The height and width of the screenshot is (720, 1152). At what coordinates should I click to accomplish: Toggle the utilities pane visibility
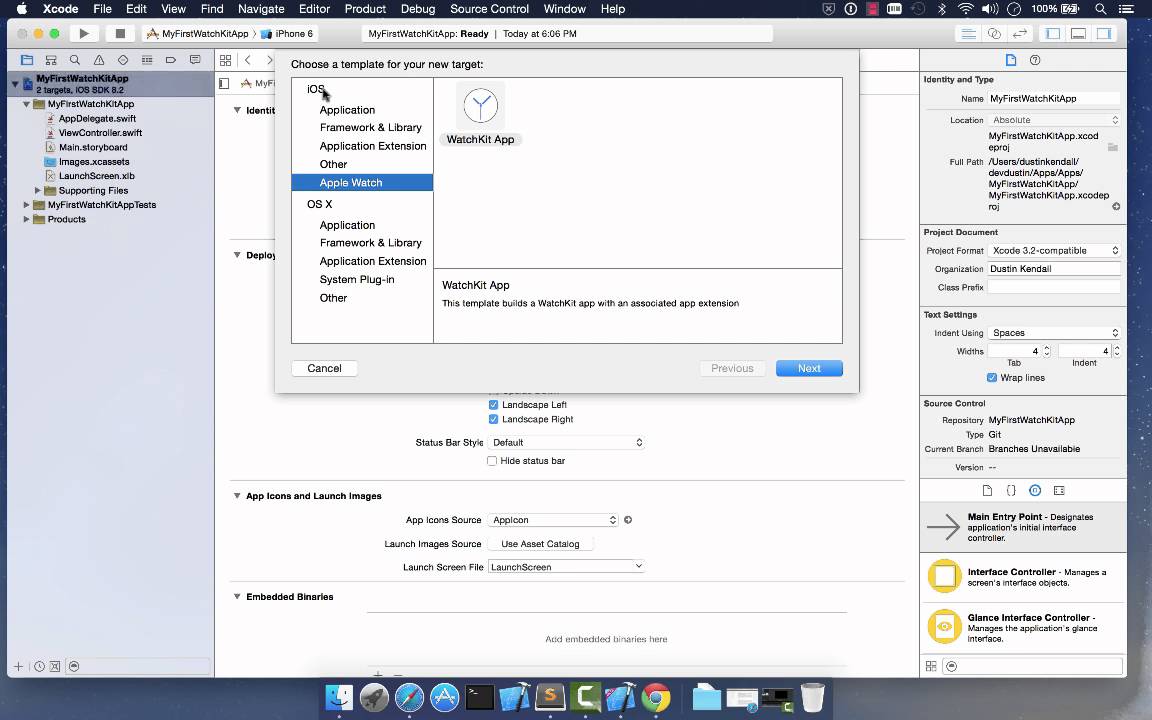pos(1104,33)
